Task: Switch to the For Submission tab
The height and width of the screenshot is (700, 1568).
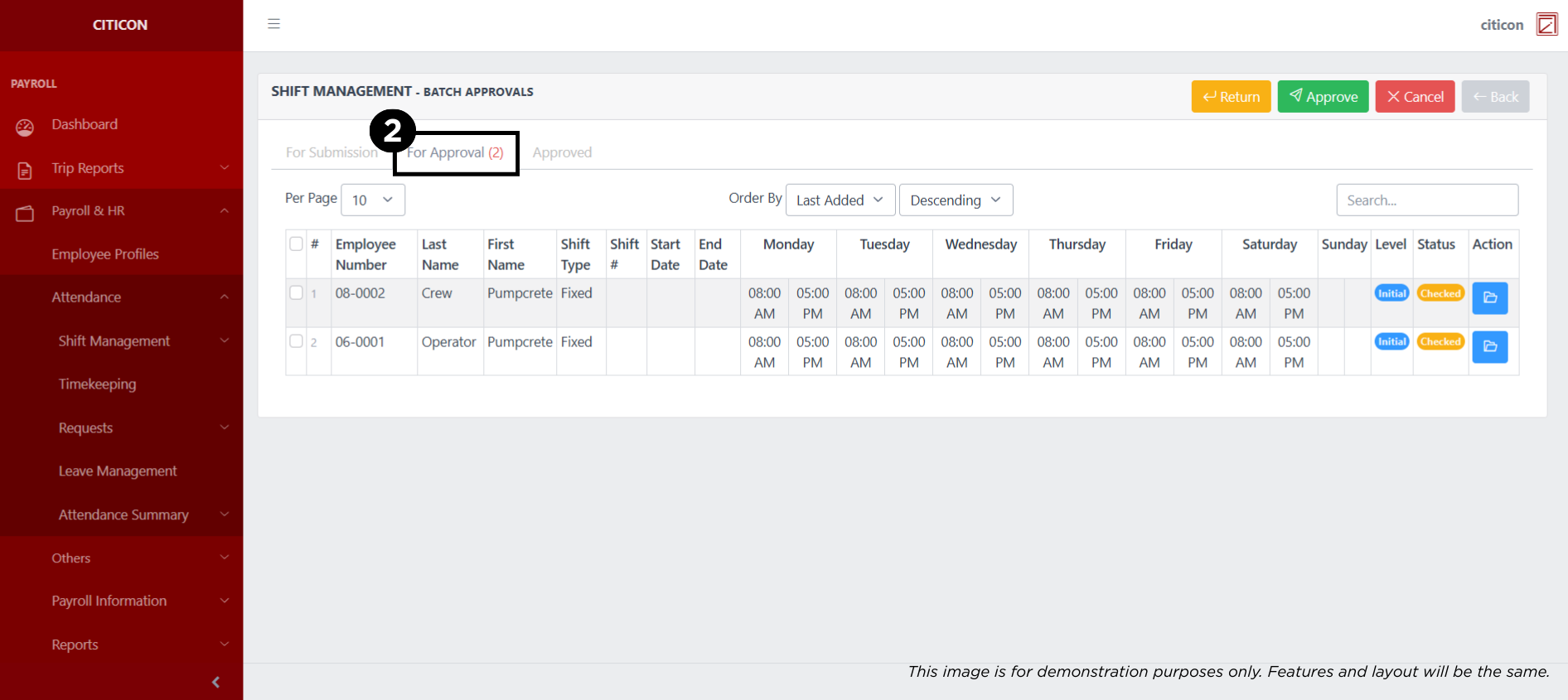Action: 331,152
